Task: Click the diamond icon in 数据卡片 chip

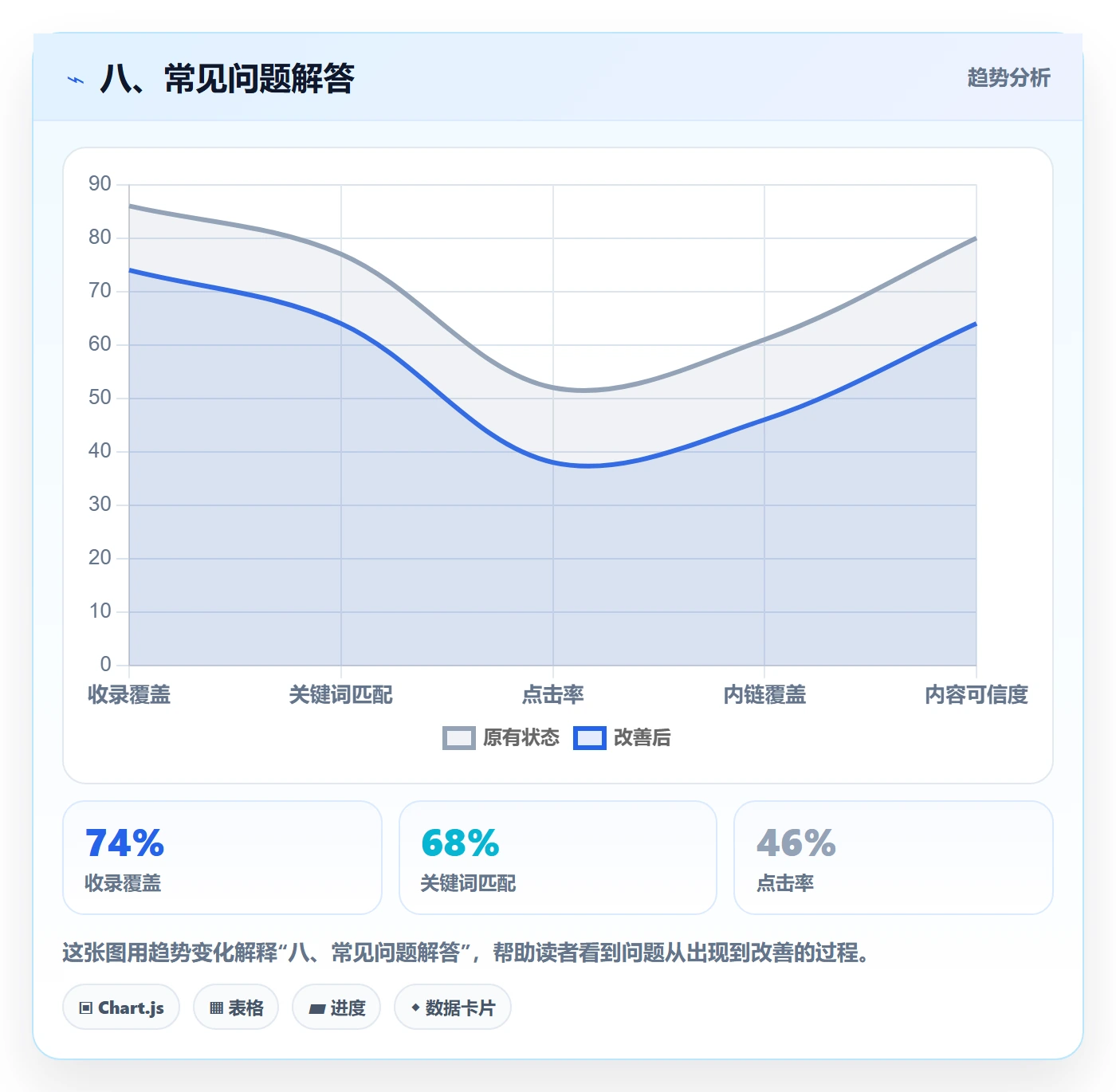Action: (415, 1008)
